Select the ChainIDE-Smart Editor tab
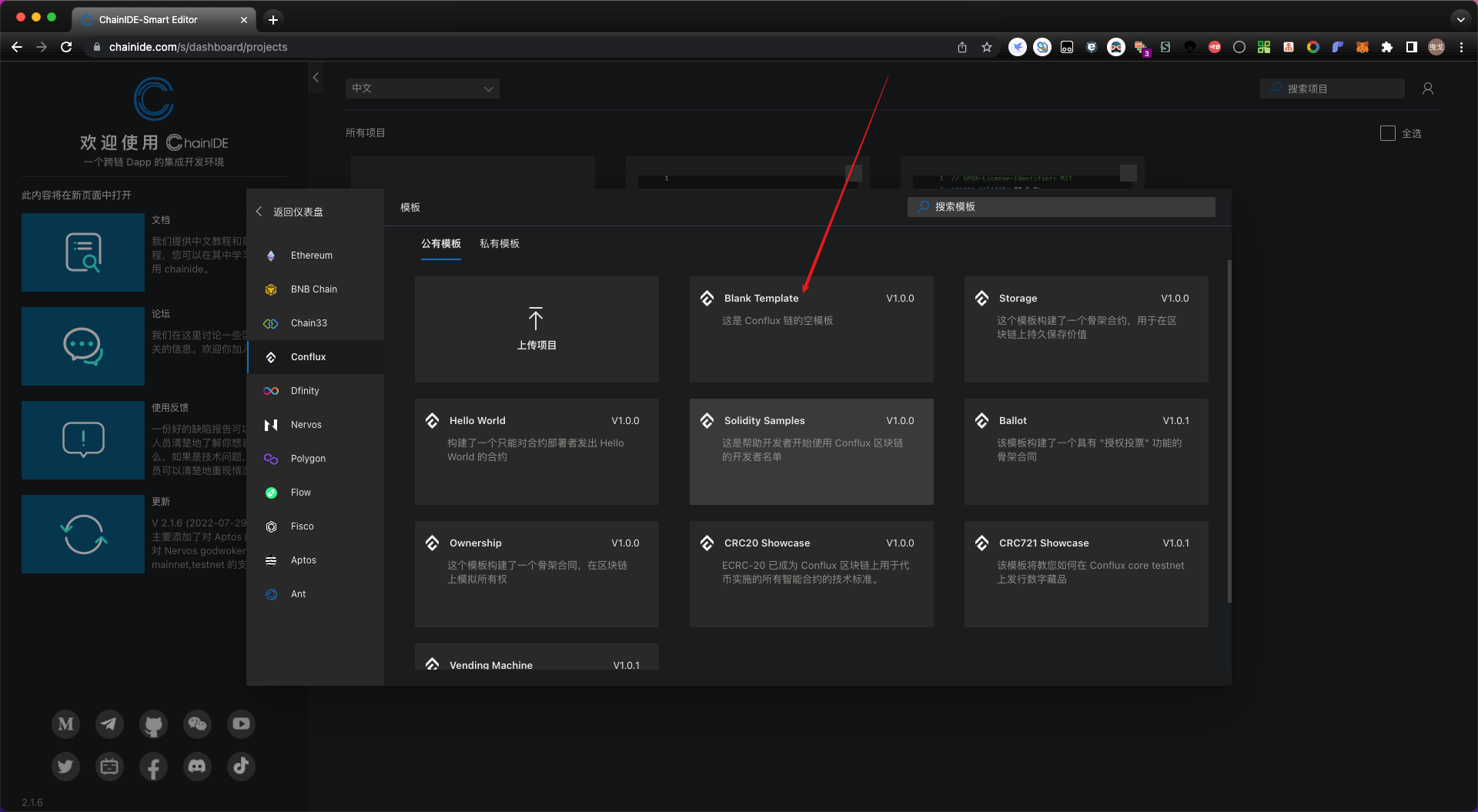Screen dimensions: 1478x812 coord(166,19)
